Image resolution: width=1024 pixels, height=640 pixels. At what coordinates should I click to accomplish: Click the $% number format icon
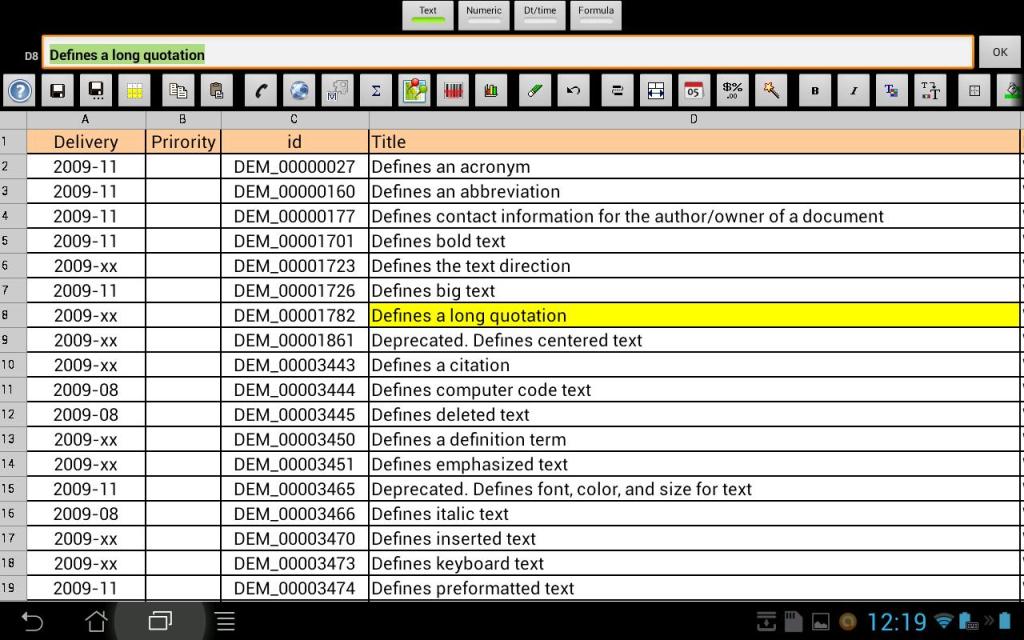coord(733,91)
